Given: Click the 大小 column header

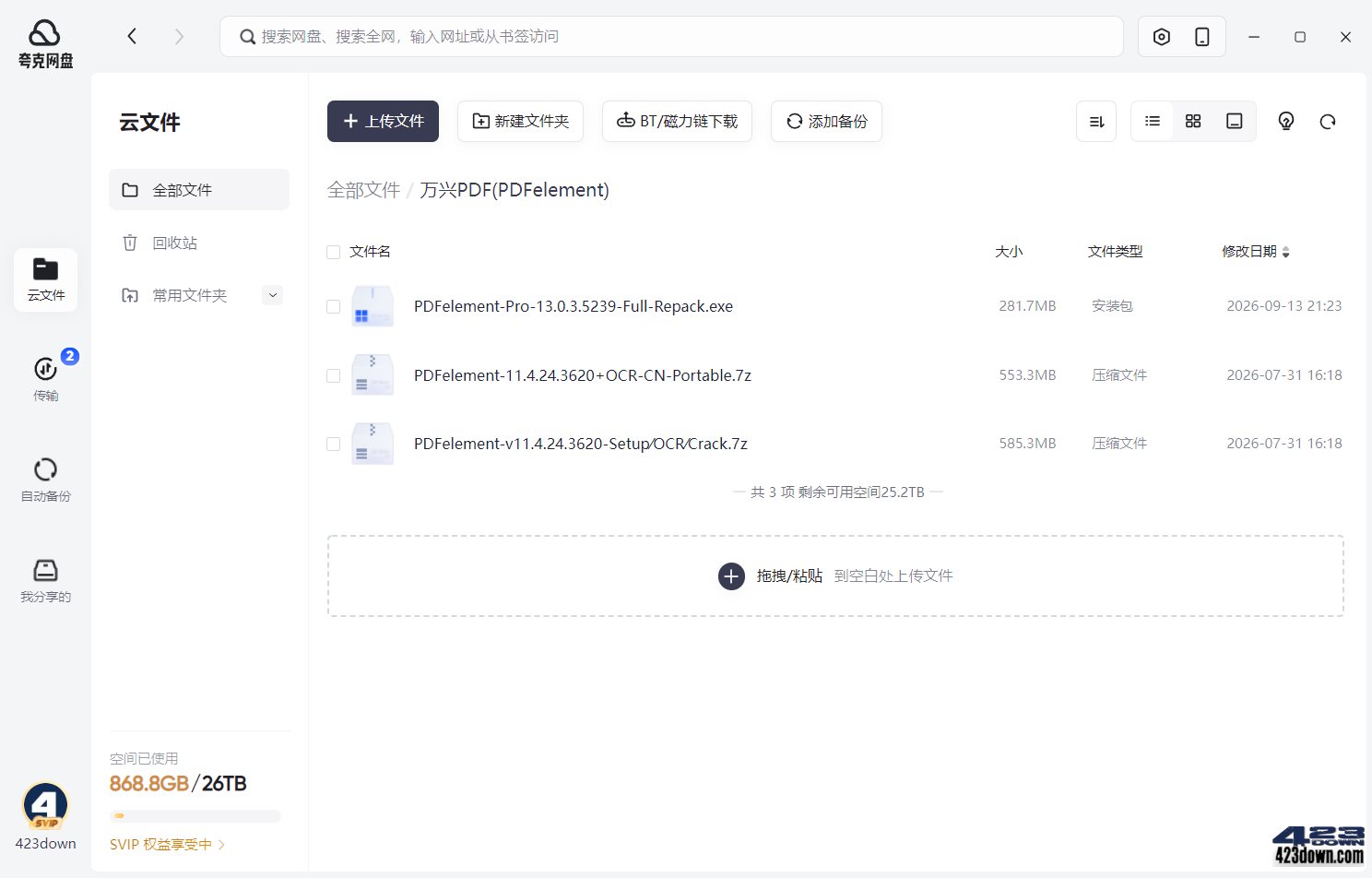Looking at the screenshot, I should (1009, 252).
